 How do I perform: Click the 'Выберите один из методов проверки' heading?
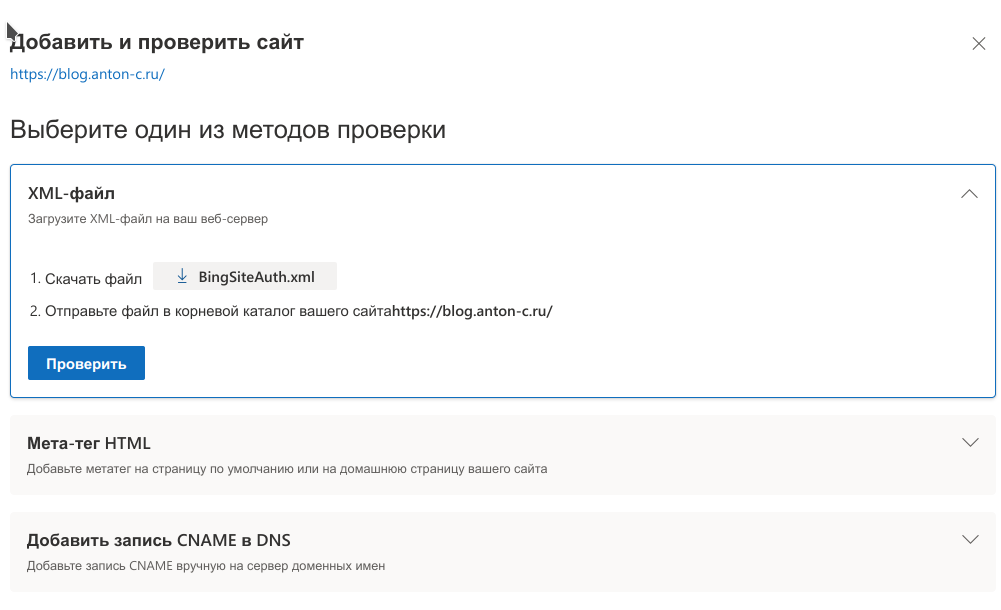(227, 130)
